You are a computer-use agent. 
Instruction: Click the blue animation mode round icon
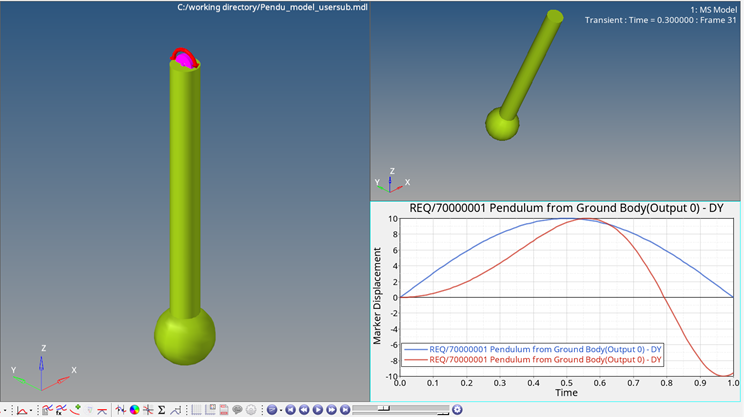pyautogui.click(x=272, y=410)
